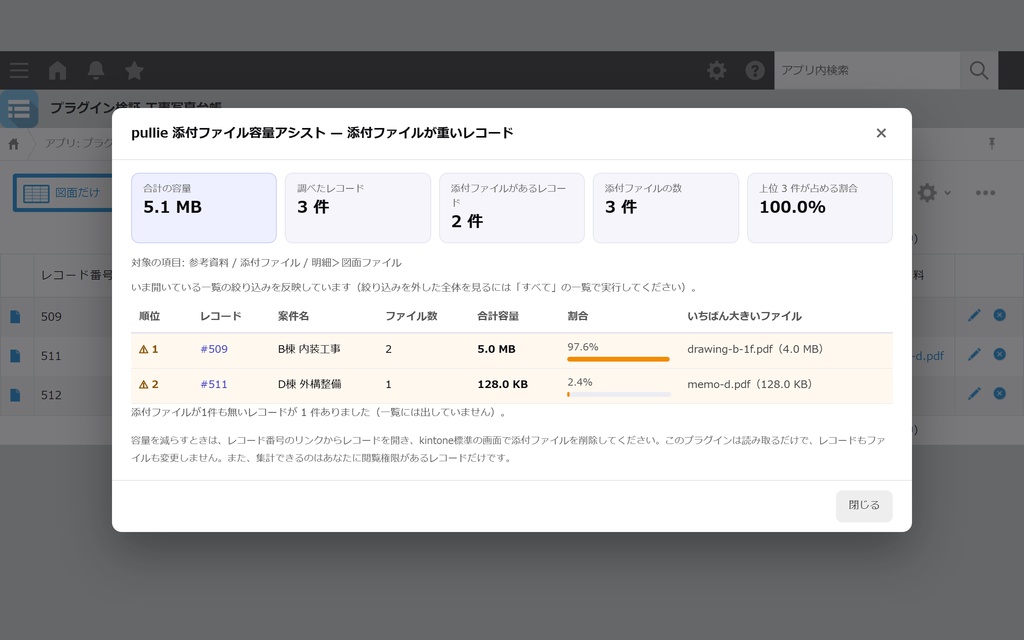Click the pin icon at right of breadcrumb
The height and width of the screenshot is (640, 1024).
tap(992, 143)
